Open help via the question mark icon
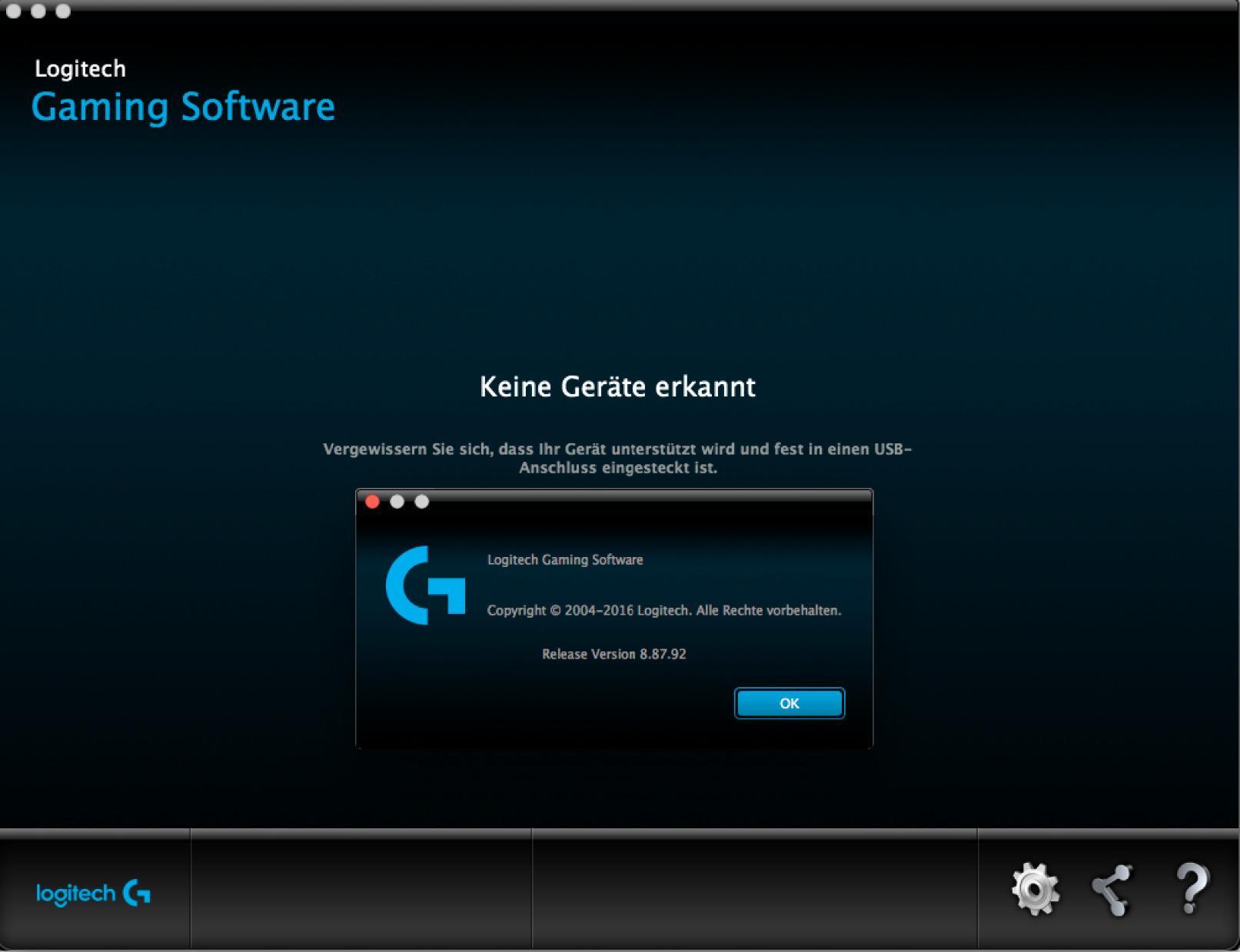1240x952 pixels. pyautogui.click(x=1192, y=889)
